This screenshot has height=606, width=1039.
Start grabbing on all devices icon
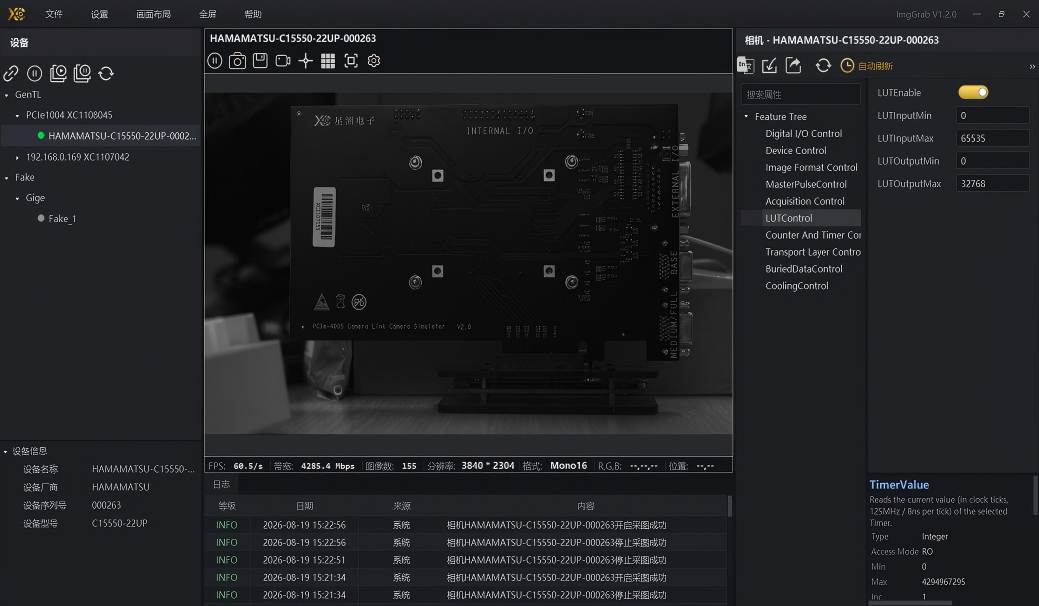click(58, 73)
